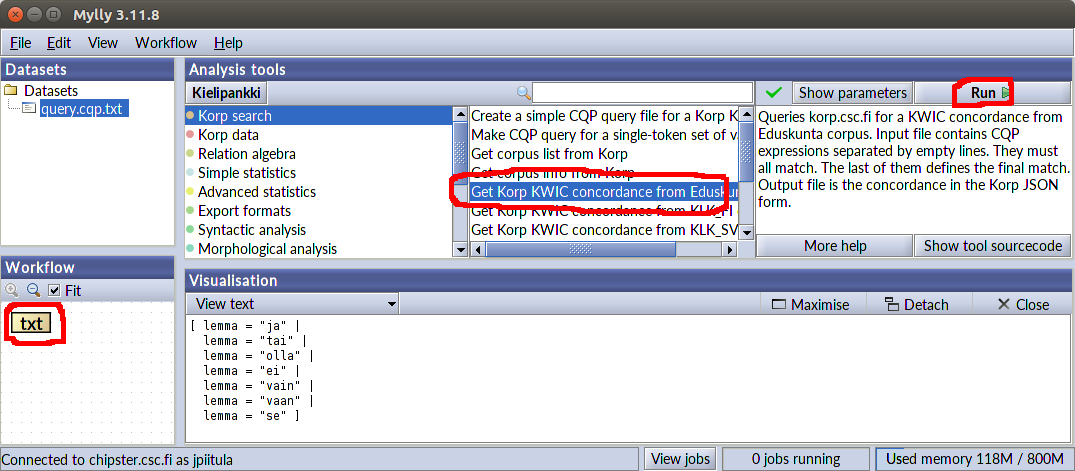1075x471 pixels.
Task: Open the Edit menu
Action: click(x=59, y=42)
